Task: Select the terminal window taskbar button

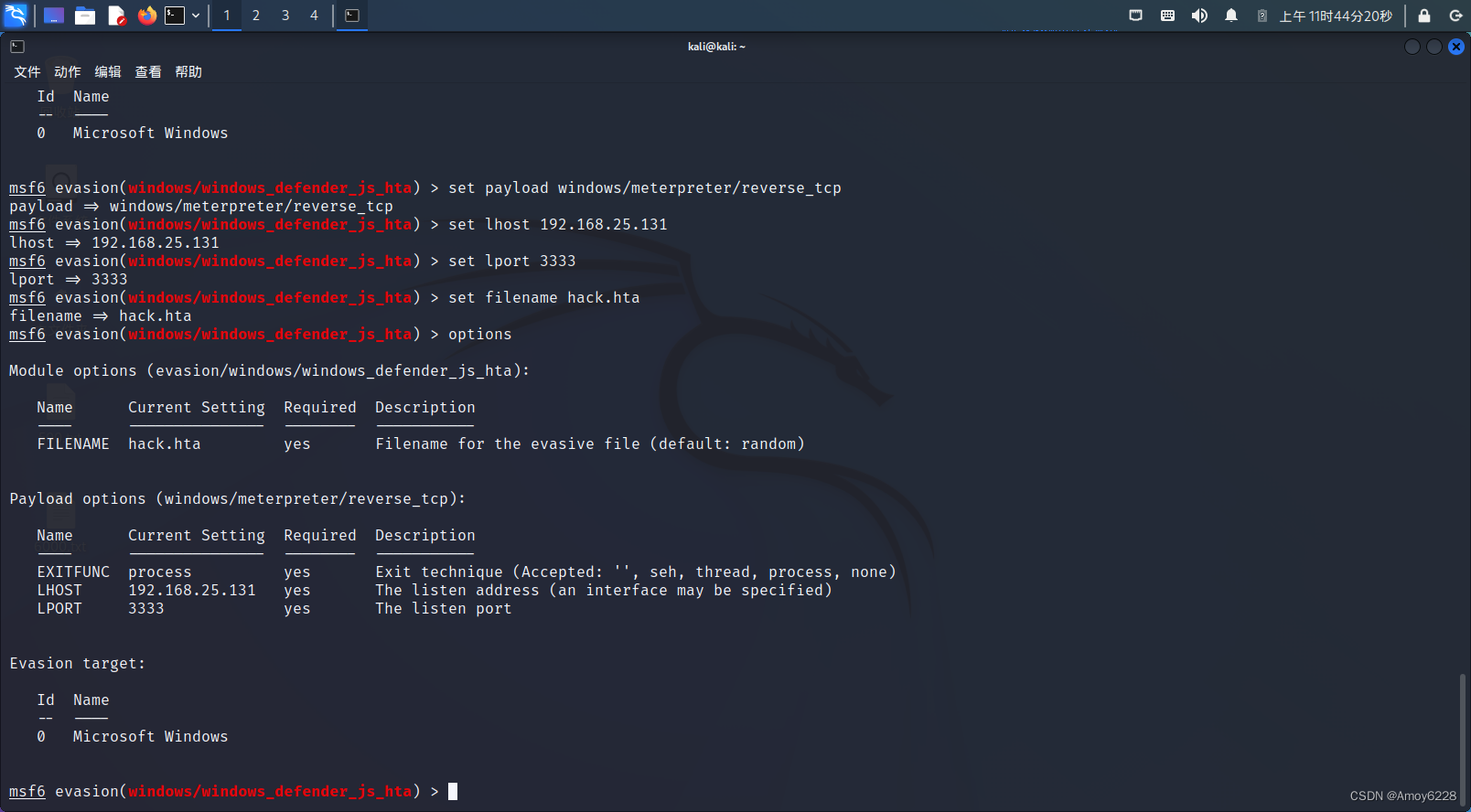Action: tap(352, 16)
